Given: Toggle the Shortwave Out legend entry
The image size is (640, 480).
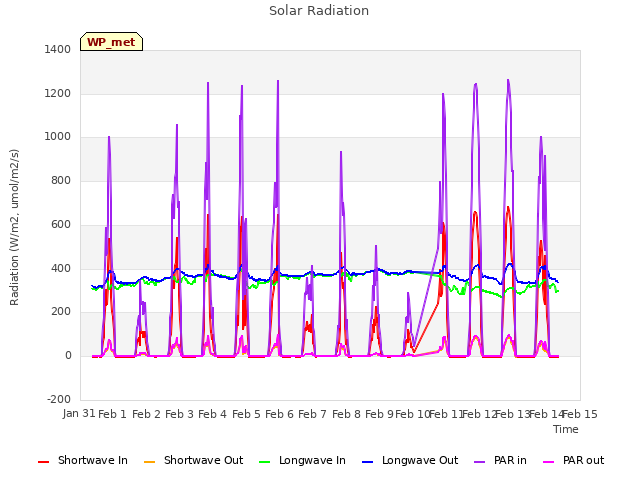Looking at the screenshot, I should pyautogui.click(x=193, y=460).
